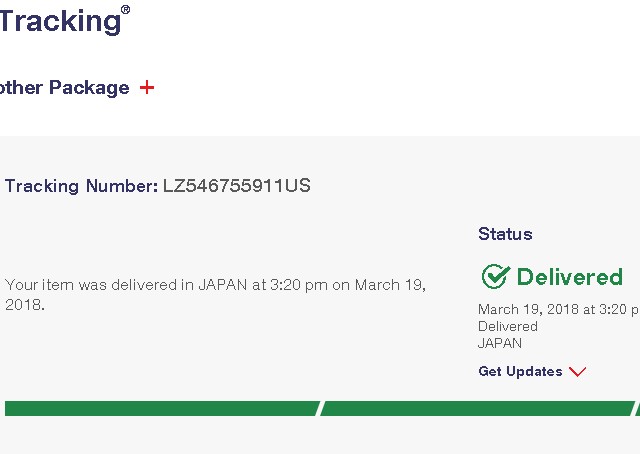Image resolution: width=640 pixels, height=454 pixels.
Task: Click third progress segment at right edge
Action: [x=638, y=408]
